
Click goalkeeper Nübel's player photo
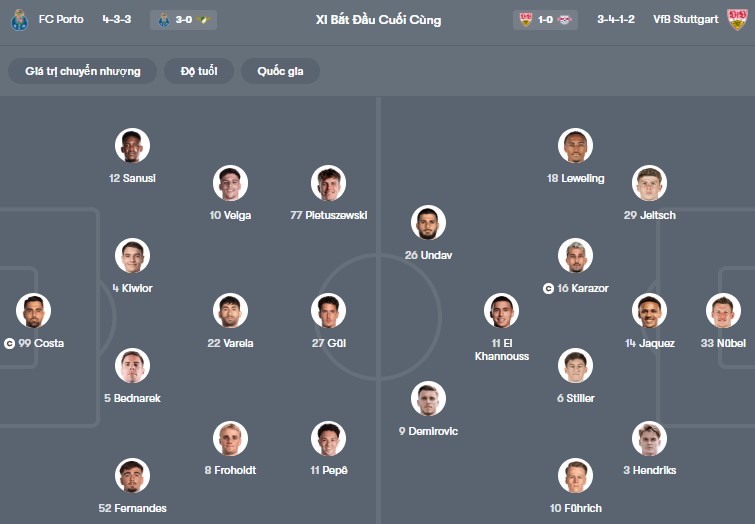(721, 311)
